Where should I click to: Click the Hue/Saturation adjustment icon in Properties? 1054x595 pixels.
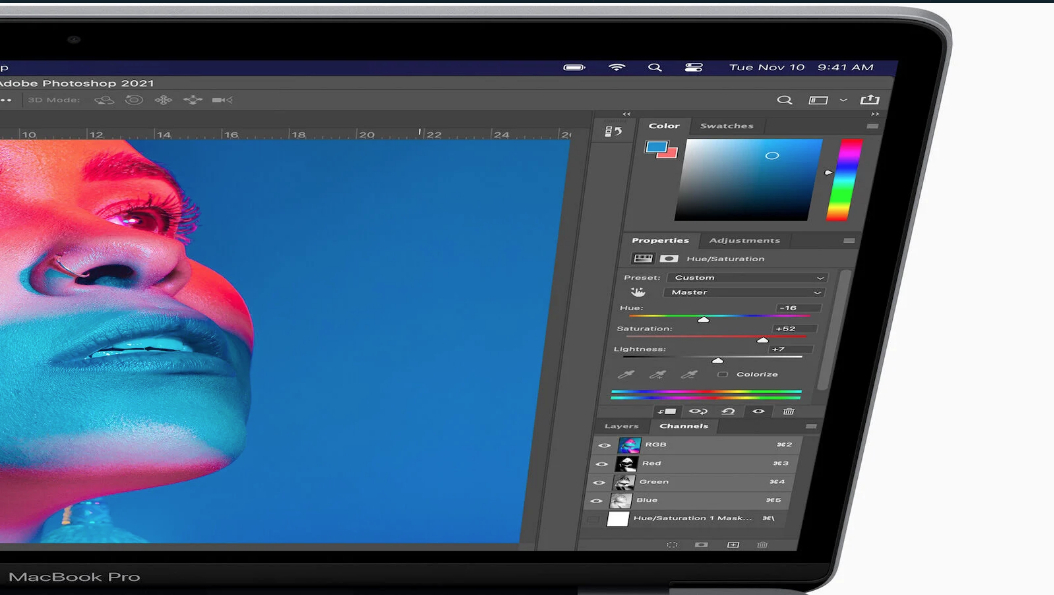643,258
